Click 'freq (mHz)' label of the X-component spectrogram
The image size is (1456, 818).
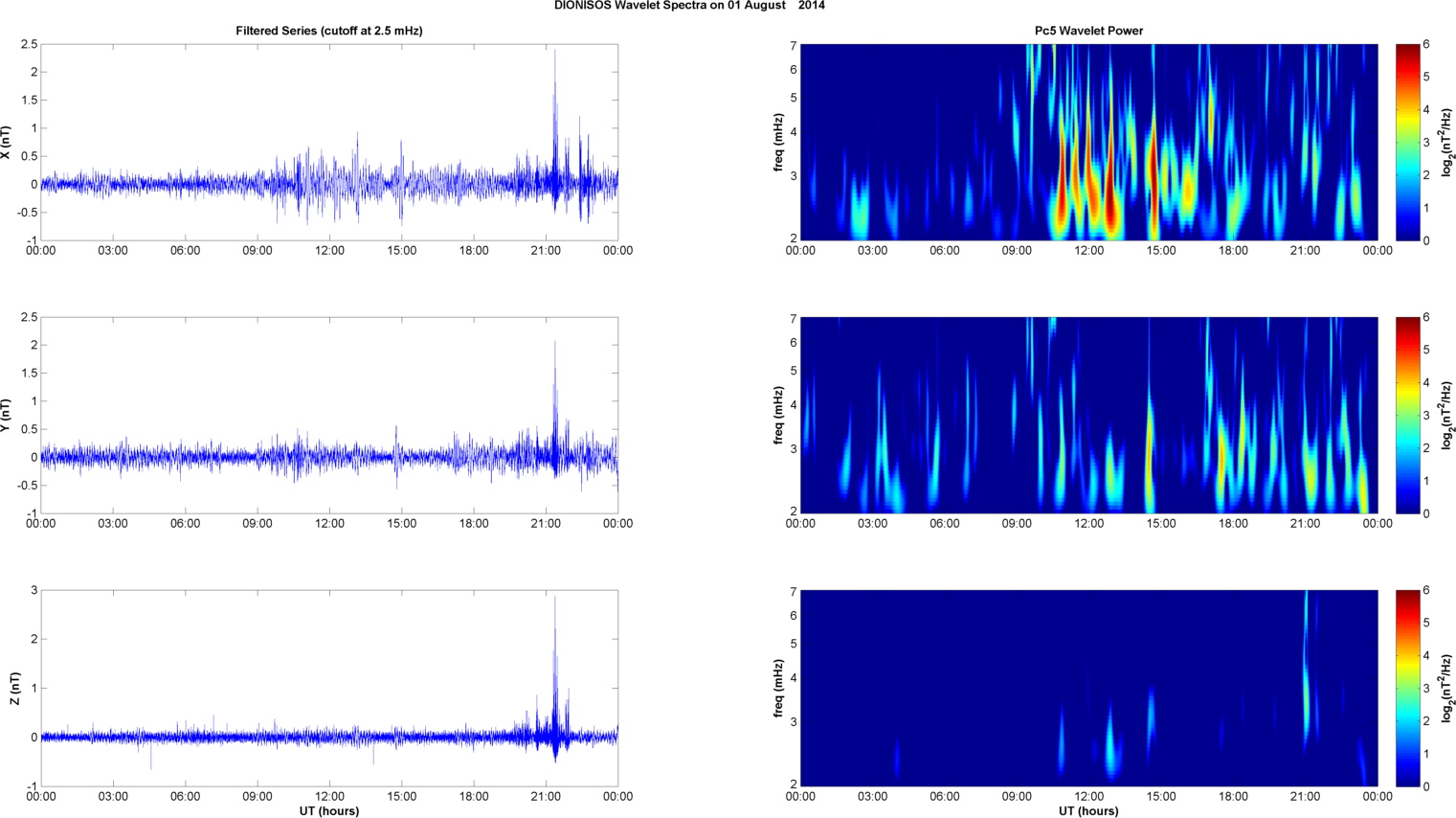(x=779, y=143)
